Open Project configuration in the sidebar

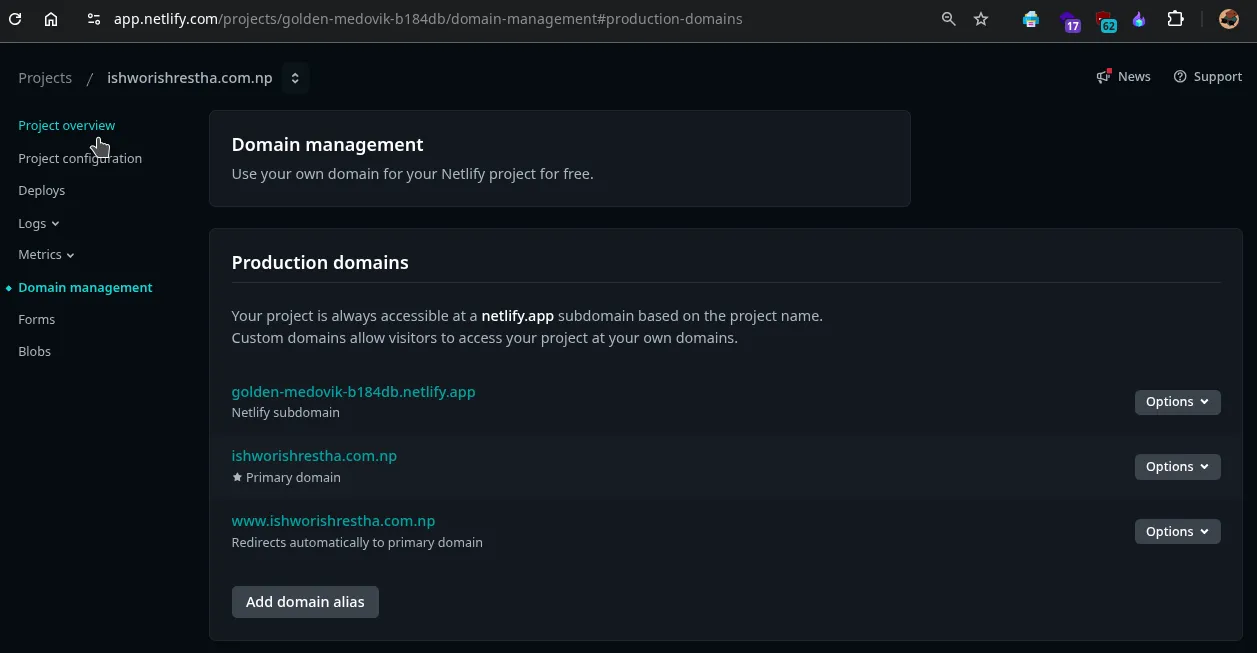coord(80,159)
